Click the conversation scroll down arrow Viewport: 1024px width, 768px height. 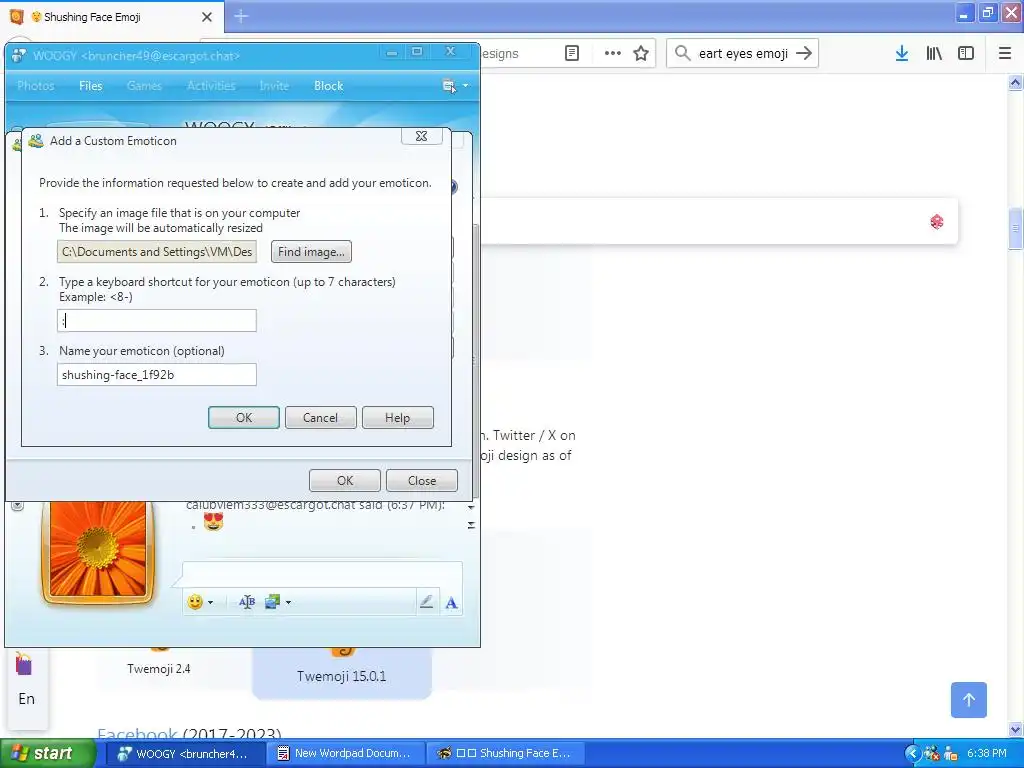(472, 507)
